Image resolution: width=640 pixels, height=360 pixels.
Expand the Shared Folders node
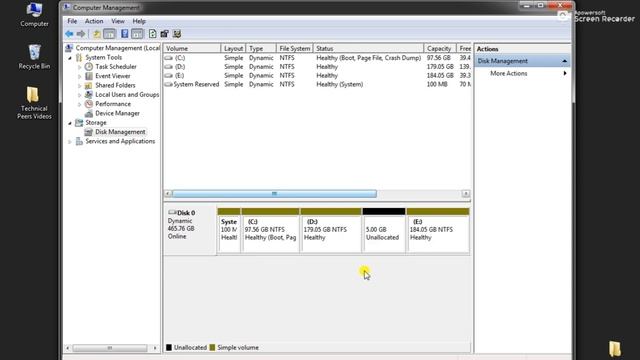tap(80, 86)
